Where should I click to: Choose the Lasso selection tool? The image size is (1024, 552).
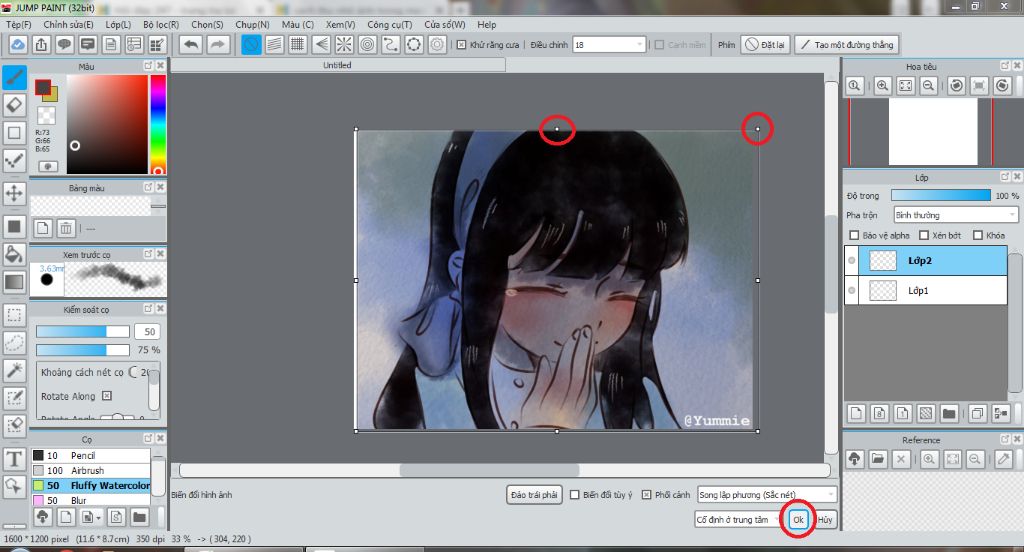point(14,342)
